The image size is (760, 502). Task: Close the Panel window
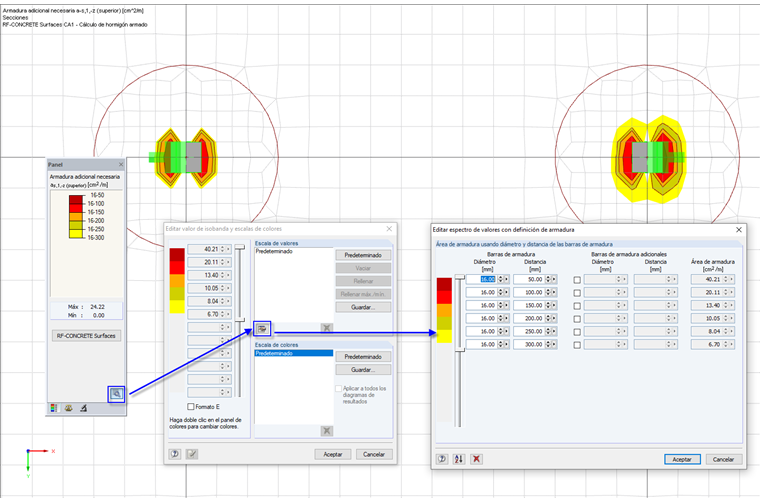coord(121,165)
